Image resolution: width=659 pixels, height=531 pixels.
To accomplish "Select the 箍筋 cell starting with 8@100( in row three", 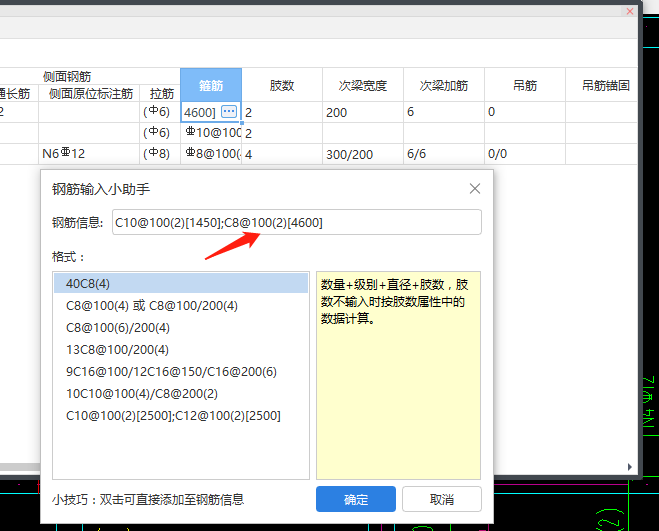I will (x=211, y=154).
